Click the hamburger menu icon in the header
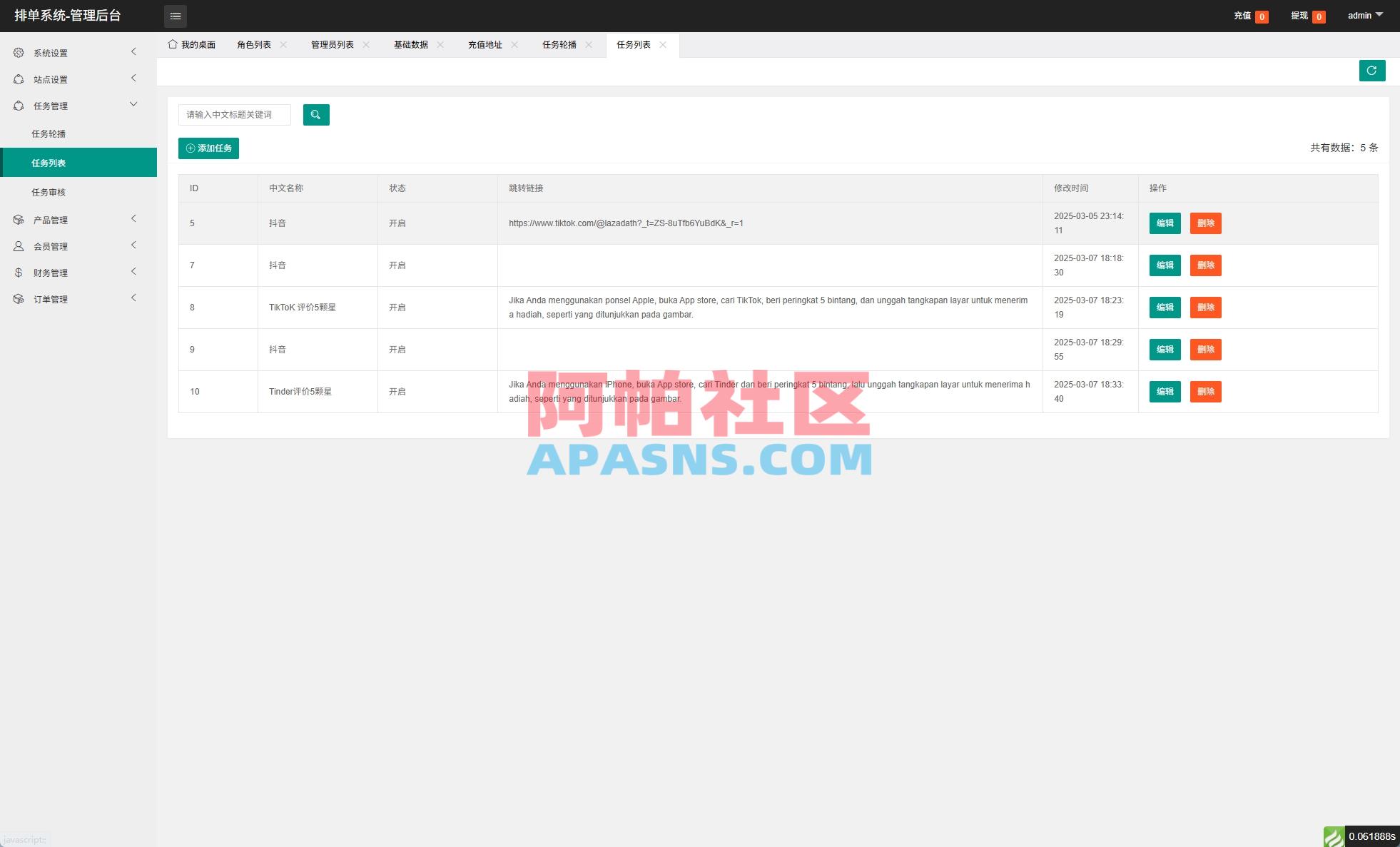The image size is (1400, 847). 176,16
